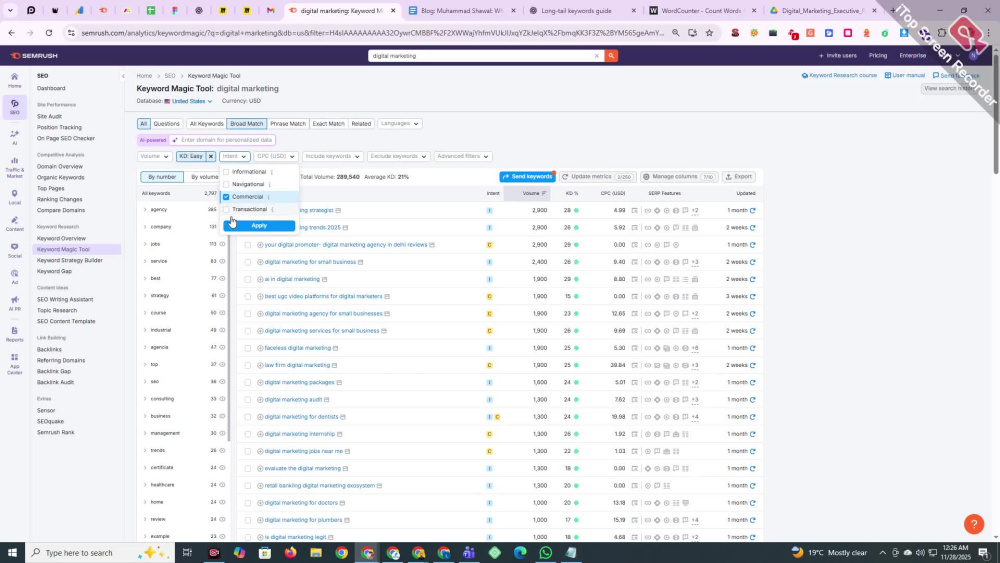Open the Exclude keywords dropdown
This screenshot has height=563, width=1000.
tap(398, 156)
